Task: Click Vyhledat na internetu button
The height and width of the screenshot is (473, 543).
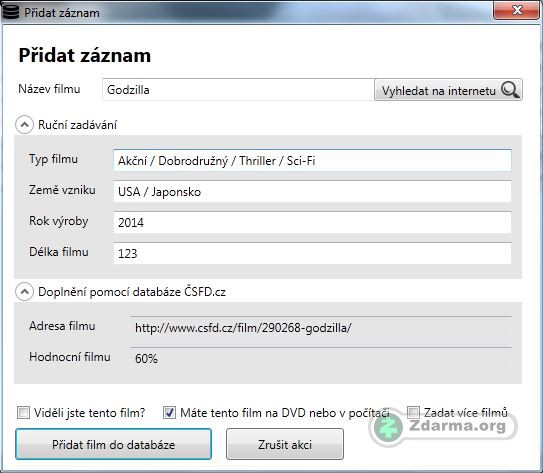Action: [448, 90]
